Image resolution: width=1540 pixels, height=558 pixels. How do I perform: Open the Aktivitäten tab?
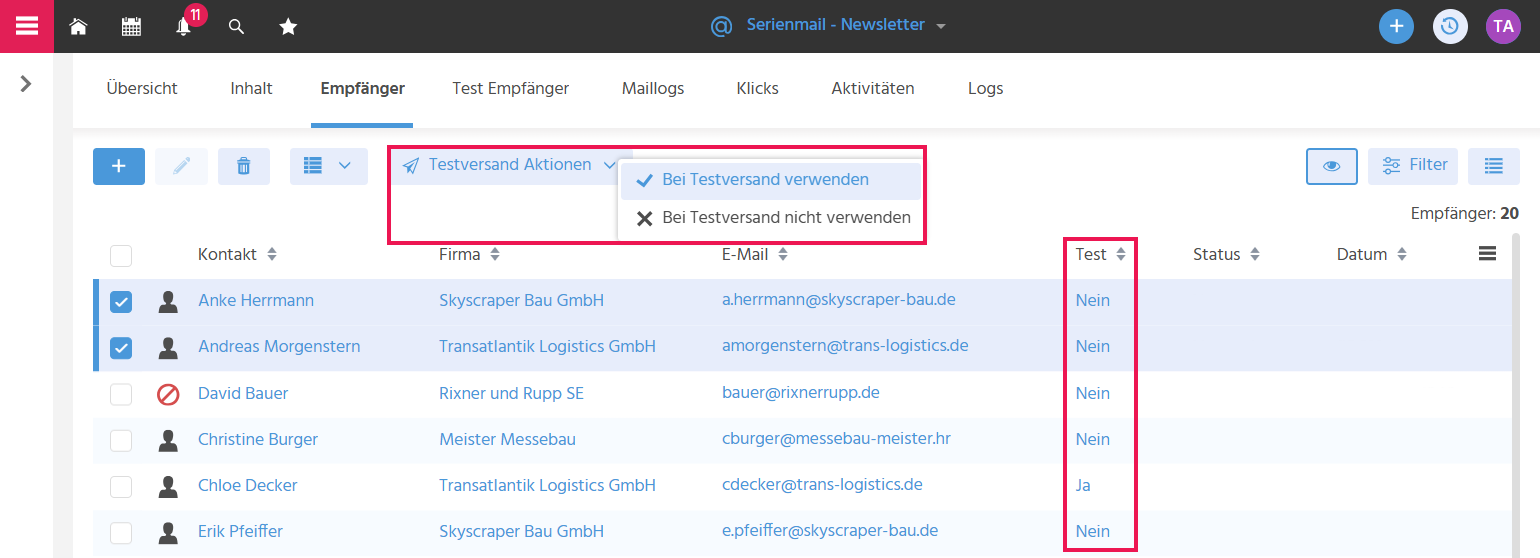click(873, 88)
